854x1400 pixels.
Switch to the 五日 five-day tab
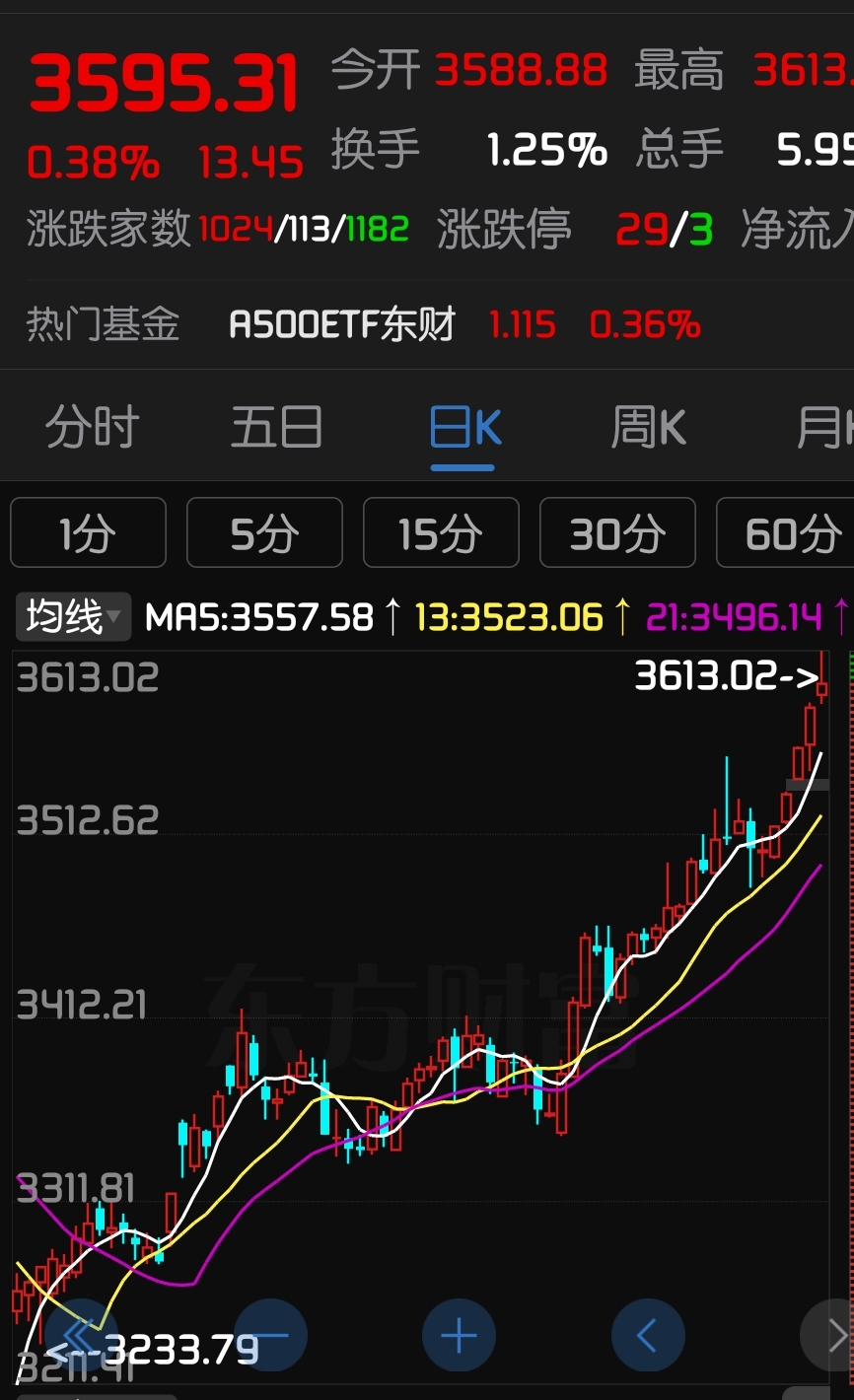276,428
